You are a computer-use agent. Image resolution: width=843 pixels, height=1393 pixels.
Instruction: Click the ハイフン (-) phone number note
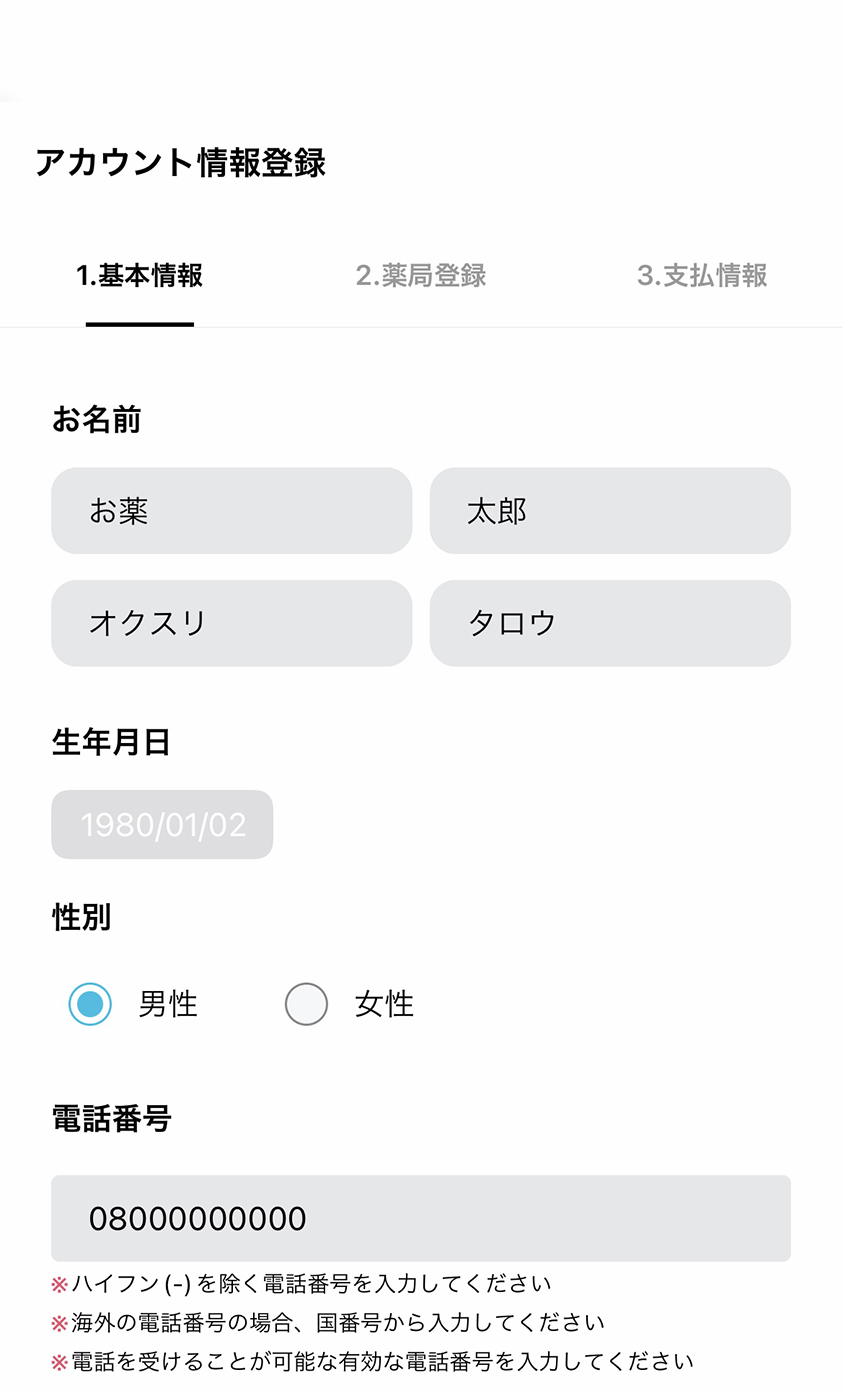[310, 1283]
